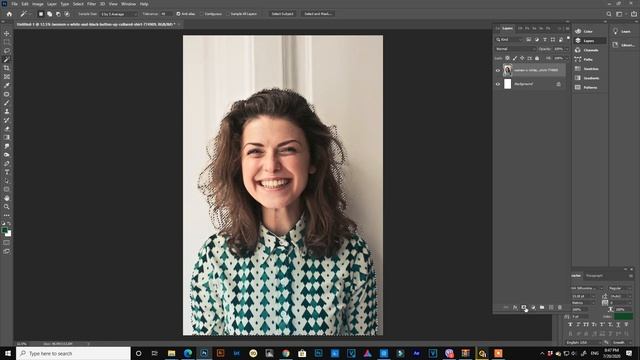This screenshot has width=640, height=360.
Task: Select the Brush tool
Action: [7, 103]
